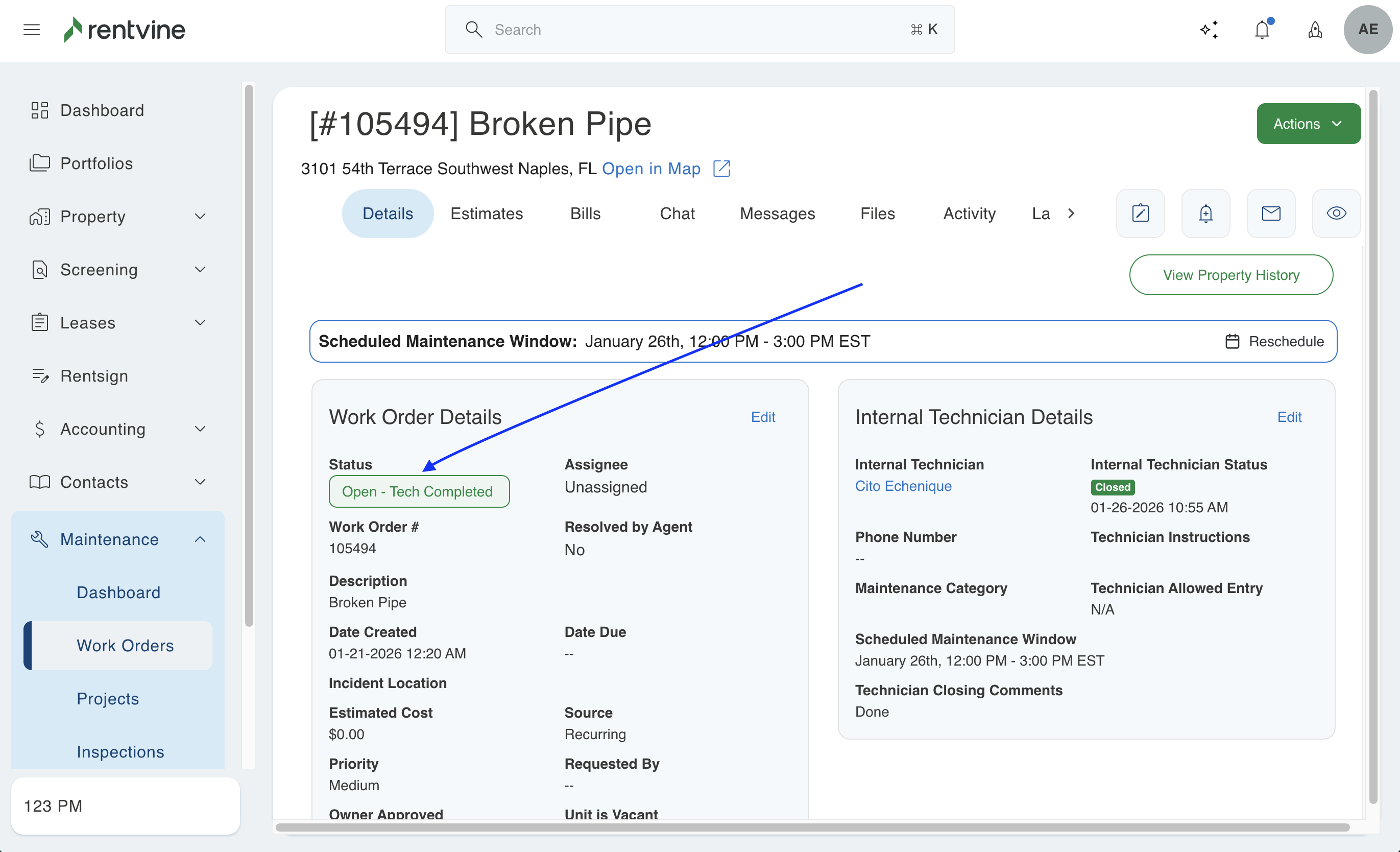Click the rocket icon in top bar
The height and width of the screenshot is (852, 1400).
coord(1315,30)
